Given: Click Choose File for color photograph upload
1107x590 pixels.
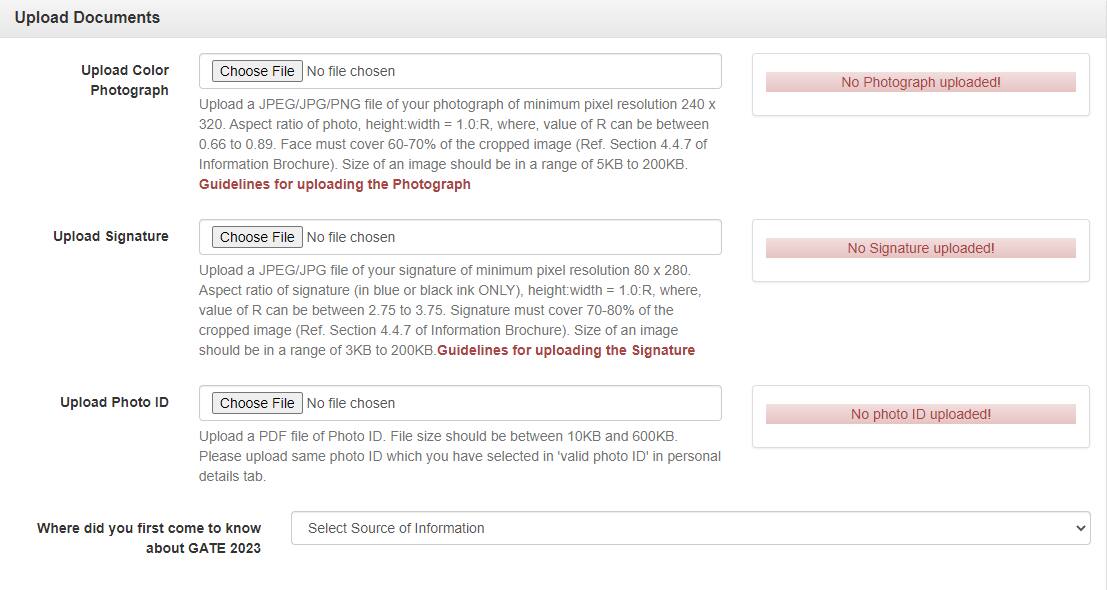Looking at the screenshot, I should [x=256, y=70].
